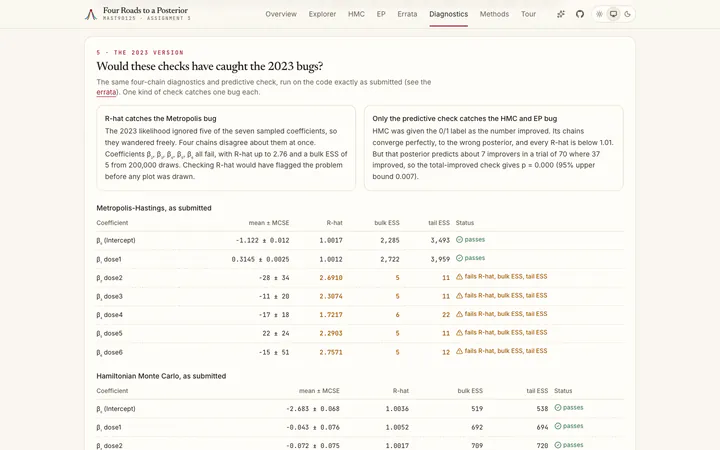
Task: Click the scatter-dots icon beside GitHub
Action: click(561, 14)
